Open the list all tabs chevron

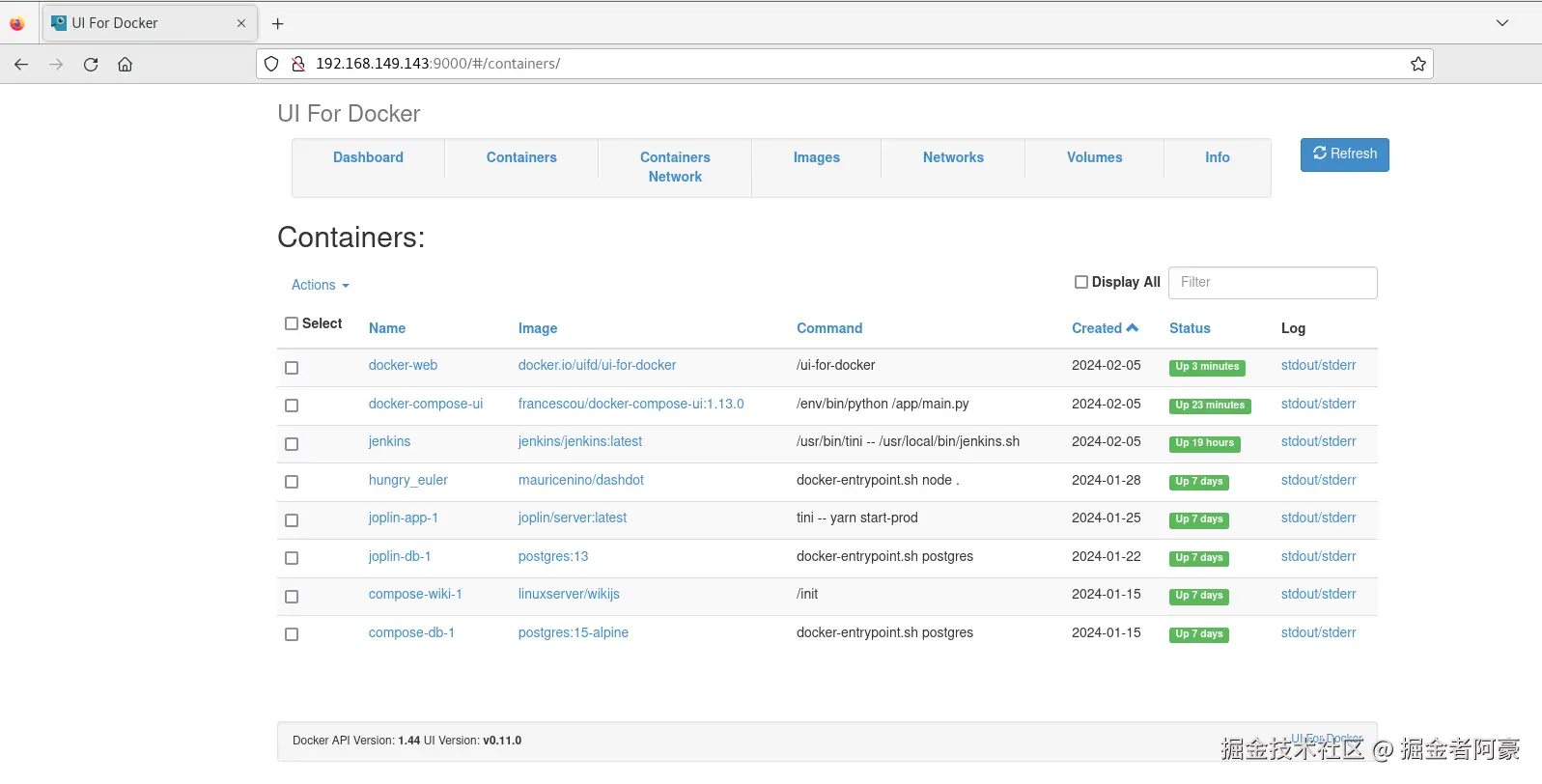coord(1502,23)
